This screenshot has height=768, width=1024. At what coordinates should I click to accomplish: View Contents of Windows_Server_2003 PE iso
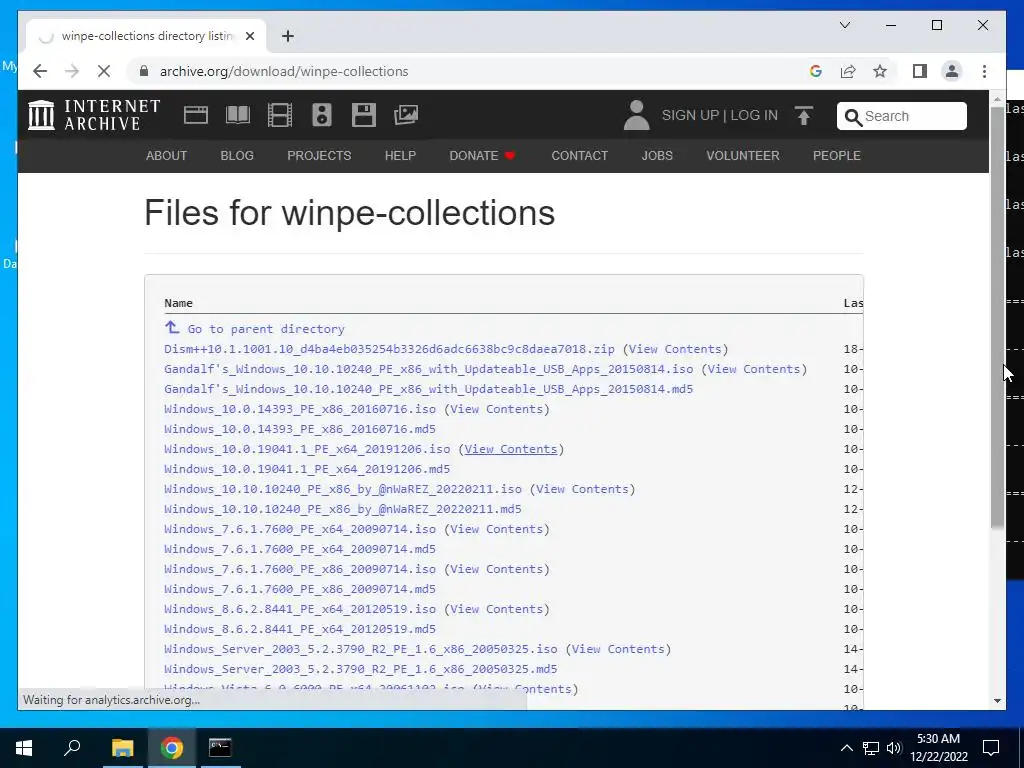point(618,649)
